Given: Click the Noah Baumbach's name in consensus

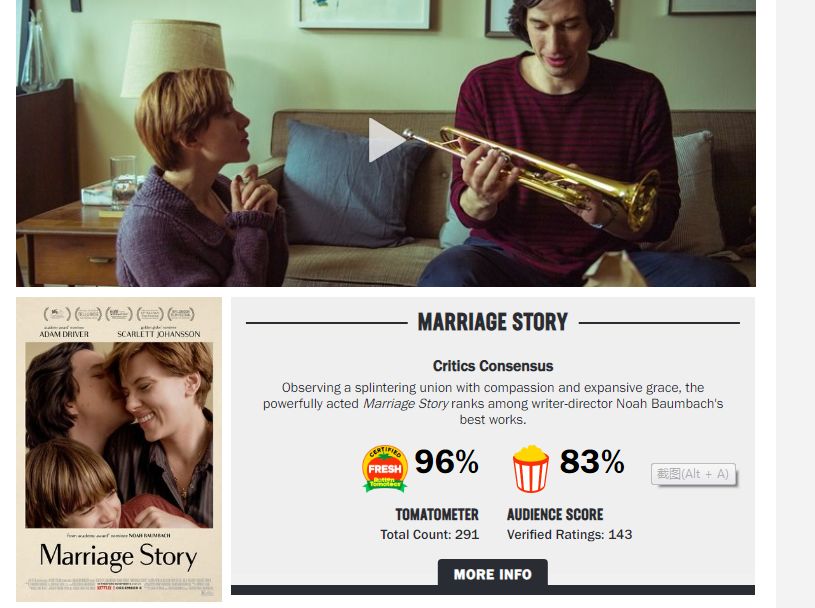Looking at the screenshot, I should click(x=669, y=404).
